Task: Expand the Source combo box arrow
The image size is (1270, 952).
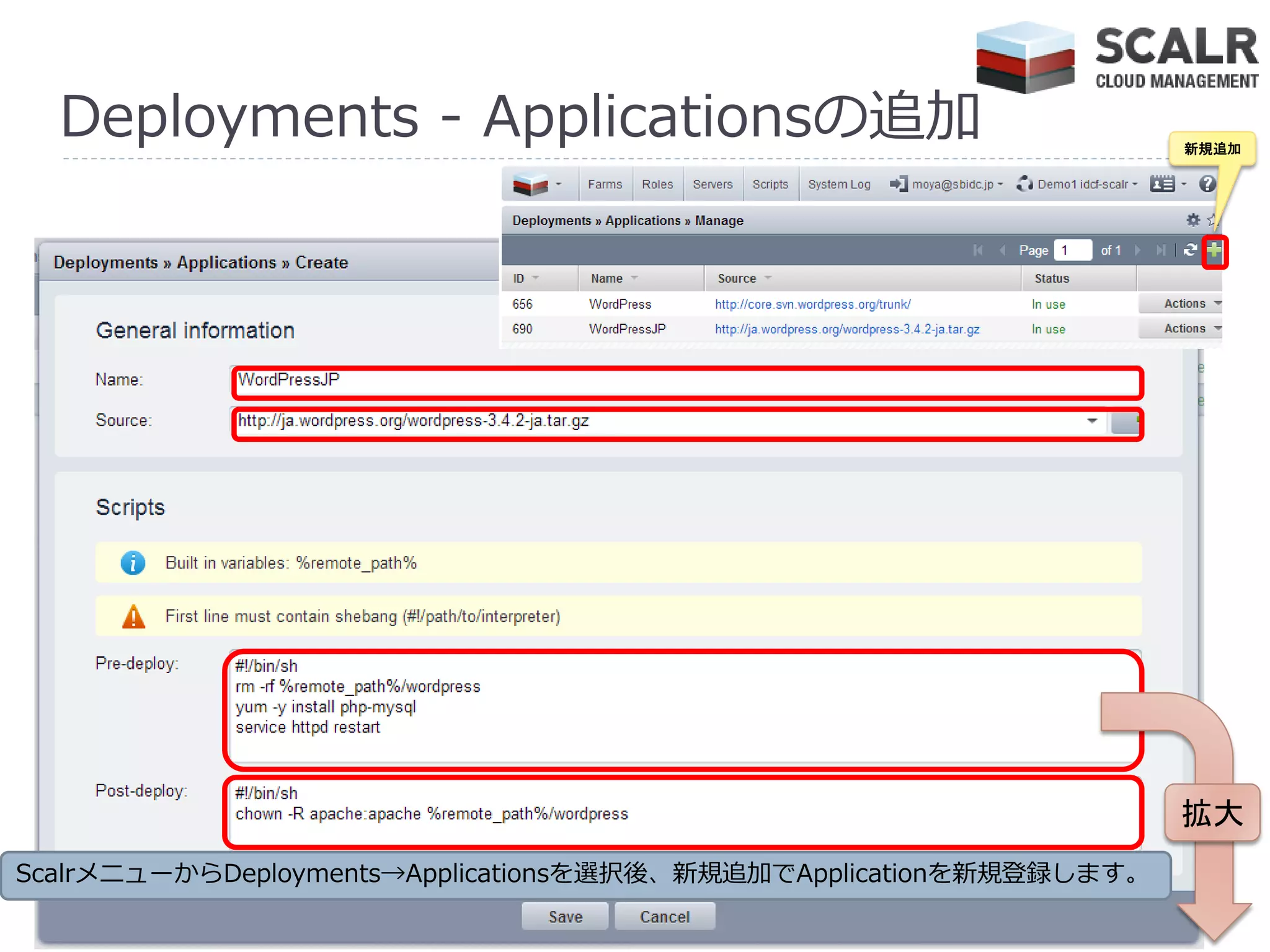Action: point(1092,421)
